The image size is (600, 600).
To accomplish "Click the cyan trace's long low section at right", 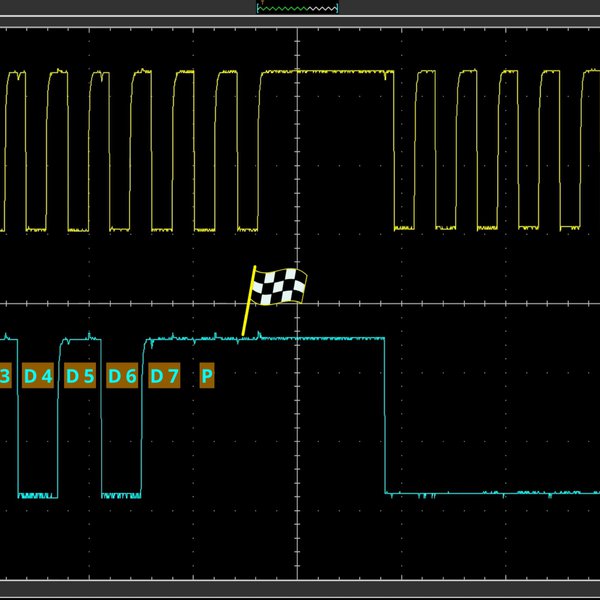I will point(490,493).
